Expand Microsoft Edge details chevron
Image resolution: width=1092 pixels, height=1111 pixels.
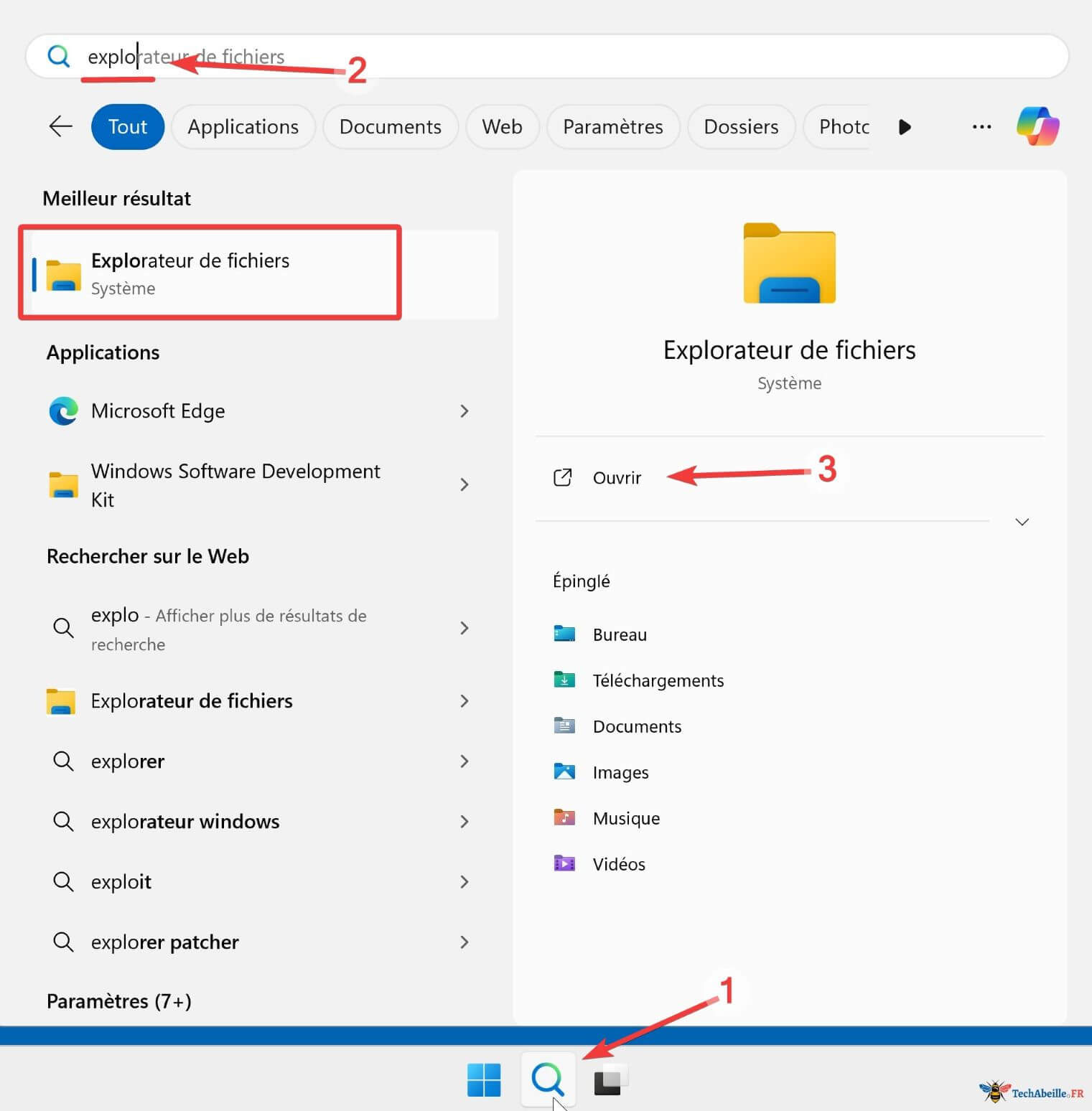coord(464,411)
